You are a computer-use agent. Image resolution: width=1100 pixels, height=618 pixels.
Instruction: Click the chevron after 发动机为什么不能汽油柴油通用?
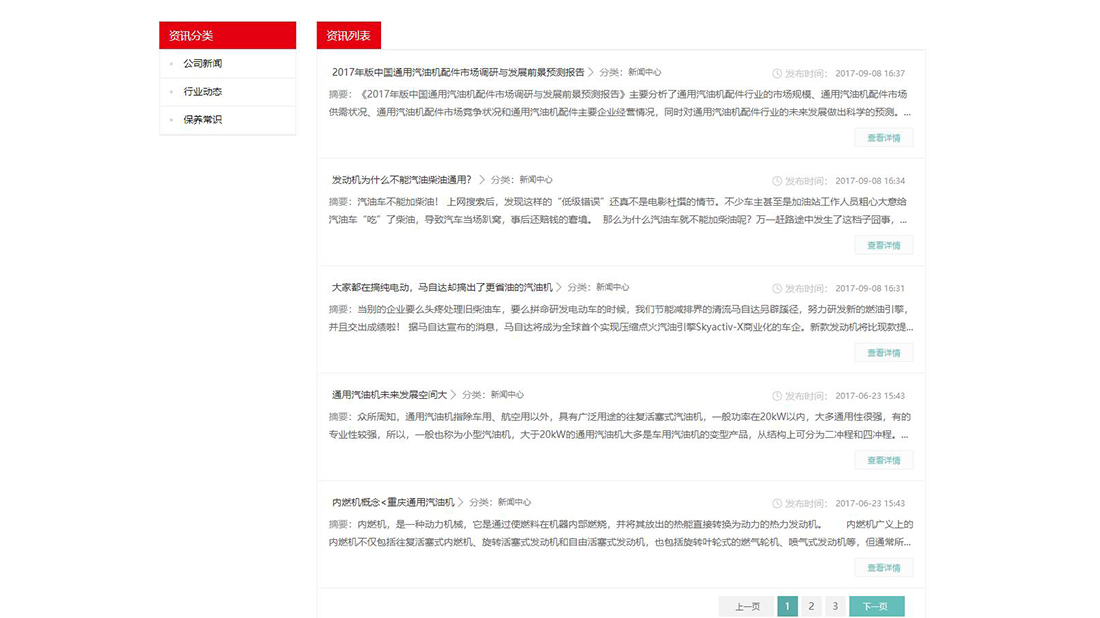[x=481, y=180]
